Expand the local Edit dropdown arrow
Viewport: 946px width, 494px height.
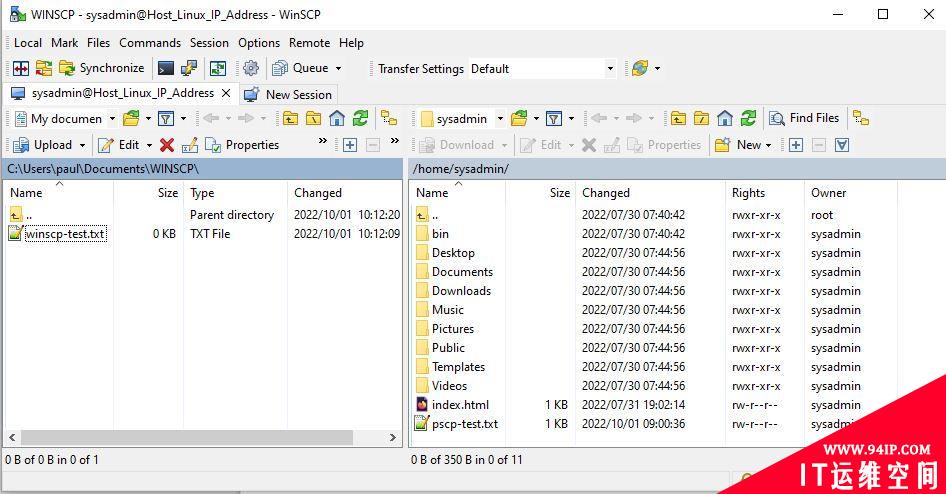coord(149,145)
